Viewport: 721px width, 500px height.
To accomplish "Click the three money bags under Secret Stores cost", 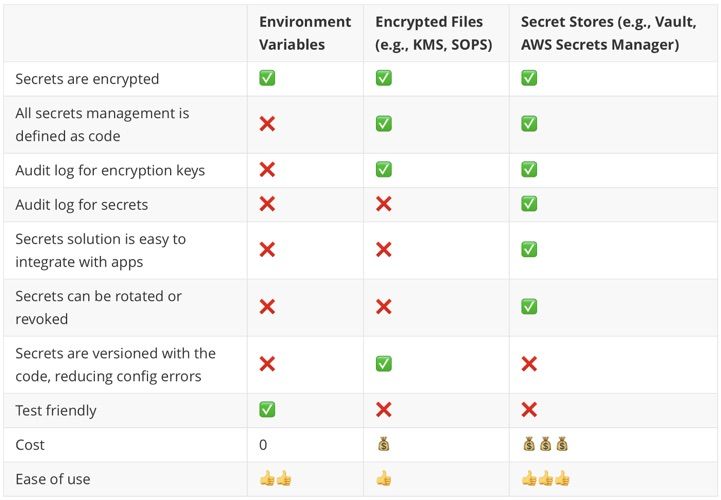I will click(545, 444).
